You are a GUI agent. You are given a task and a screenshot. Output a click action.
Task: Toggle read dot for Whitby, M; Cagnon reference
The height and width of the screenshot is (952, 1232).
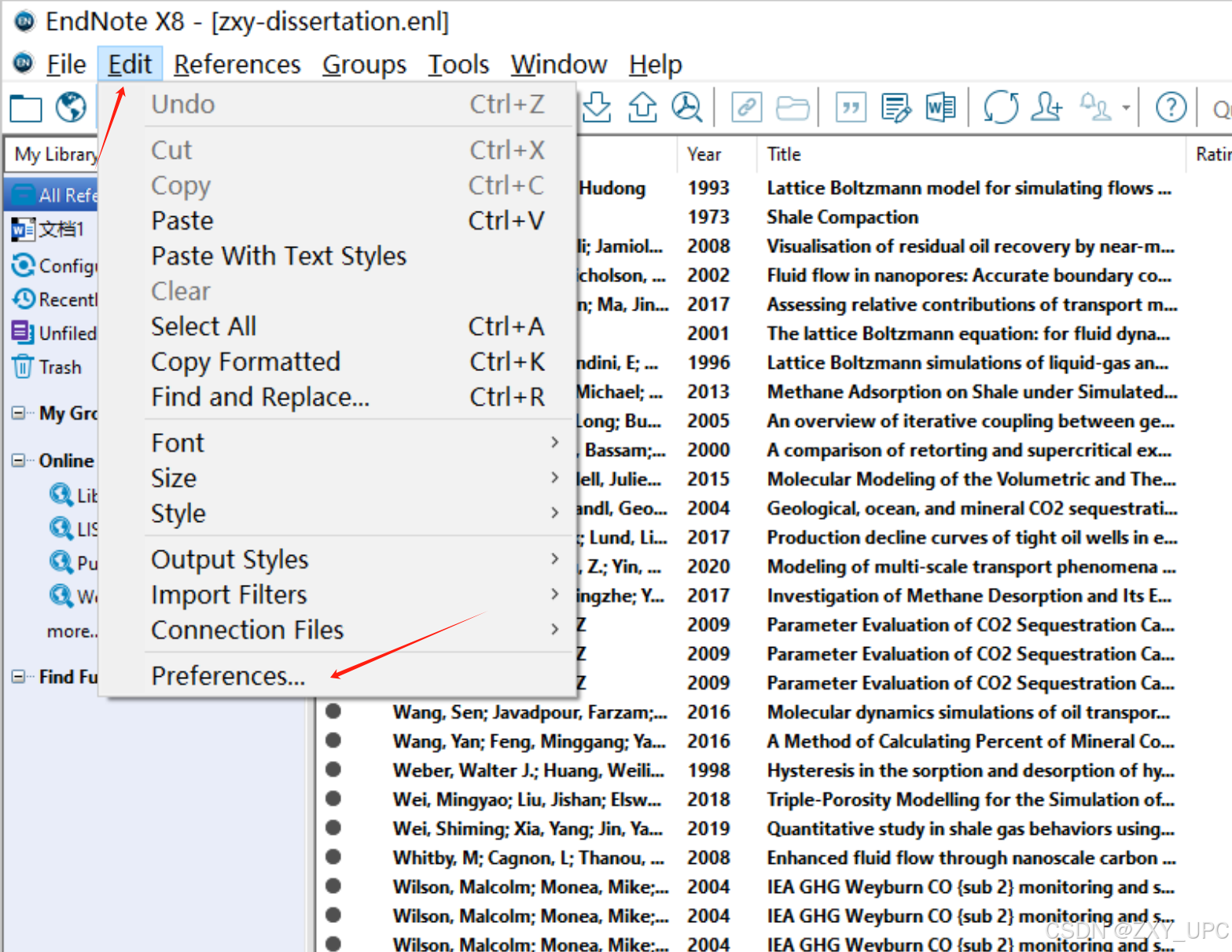point(333,857)
